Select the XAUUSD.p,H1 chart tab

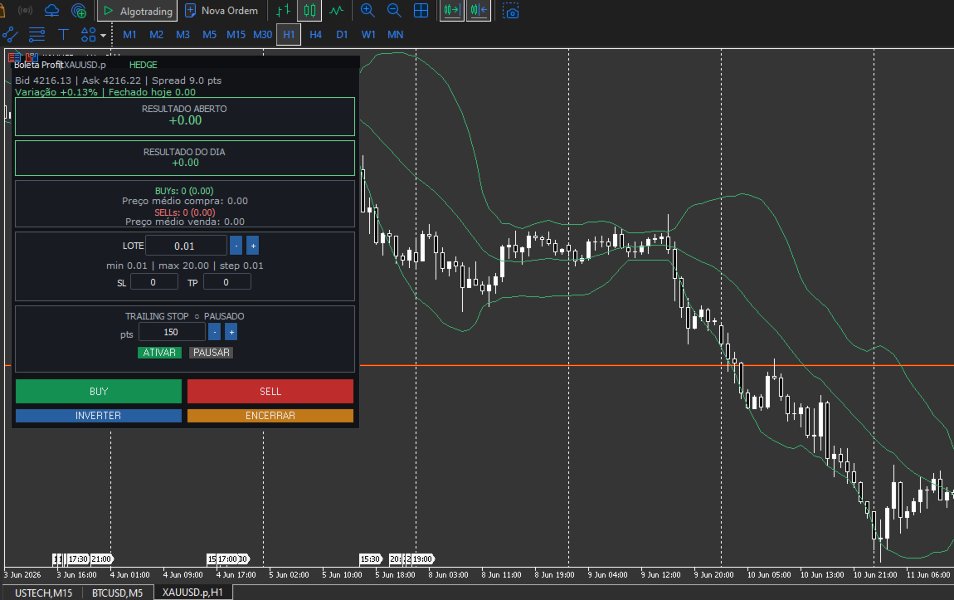point(192,592)
